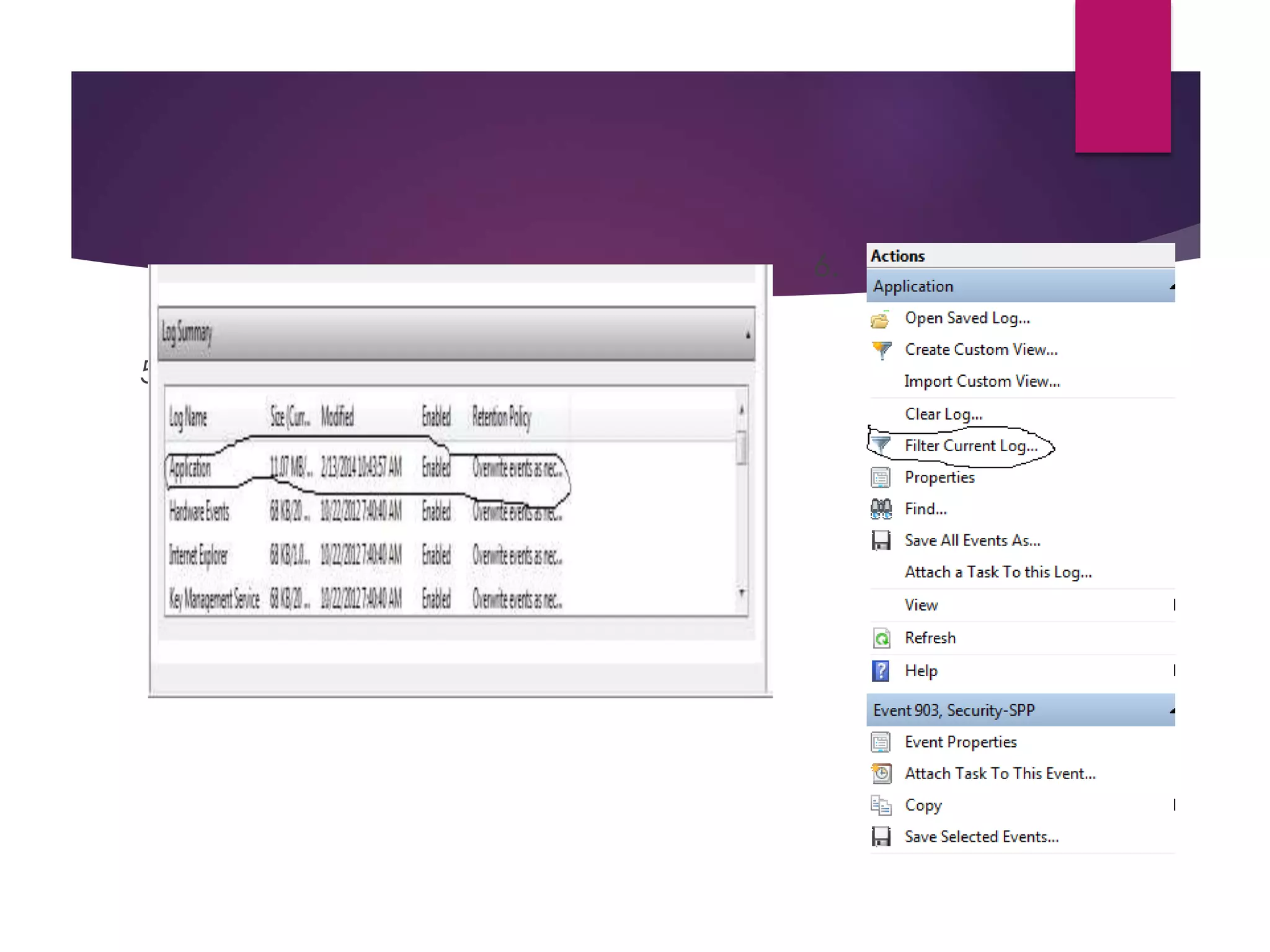Click the Attach Task To This Event clock icon

[881, 773]
